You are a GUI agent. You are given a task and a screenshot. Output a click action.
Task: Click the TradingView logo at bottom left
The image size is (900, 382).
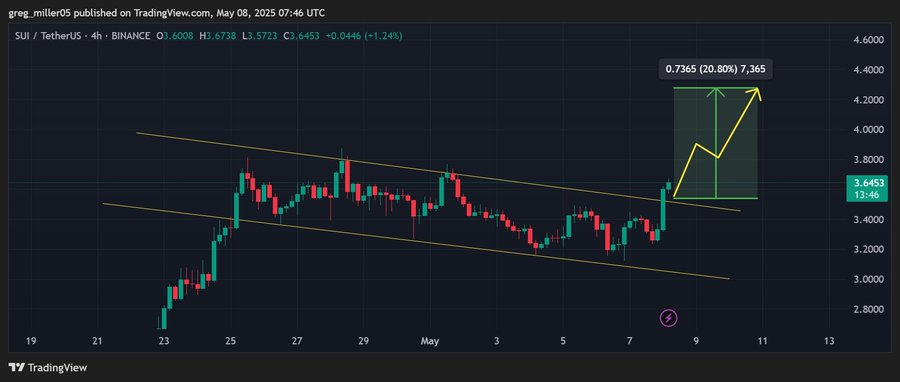(48, 368)
